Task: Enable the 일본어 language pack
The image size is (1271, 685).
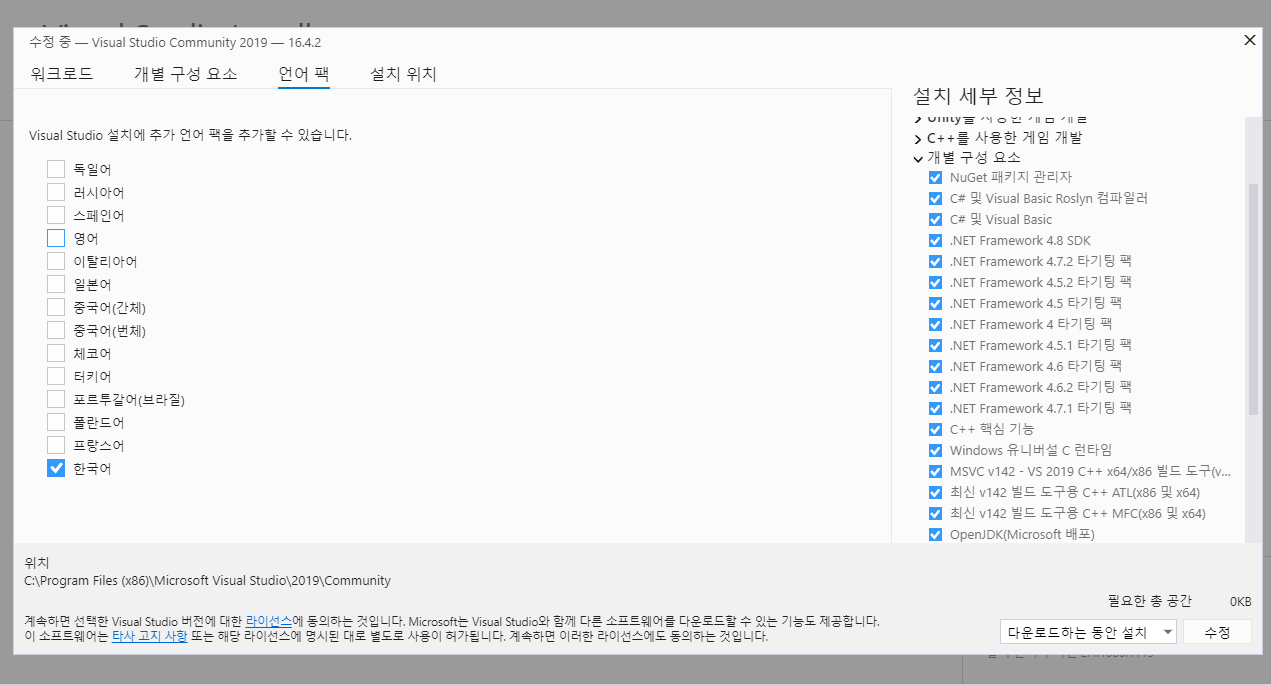Action: [56, 284]
